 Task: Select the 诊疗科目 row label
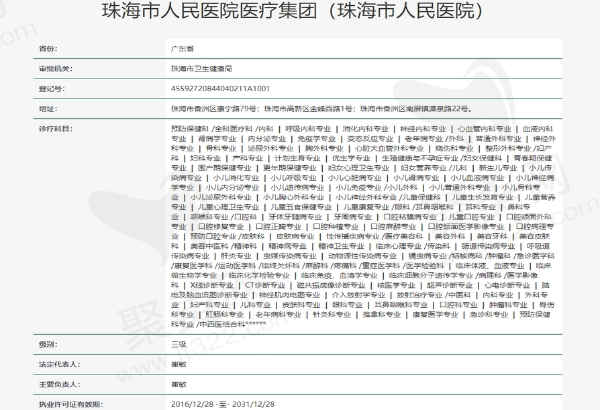55,129
